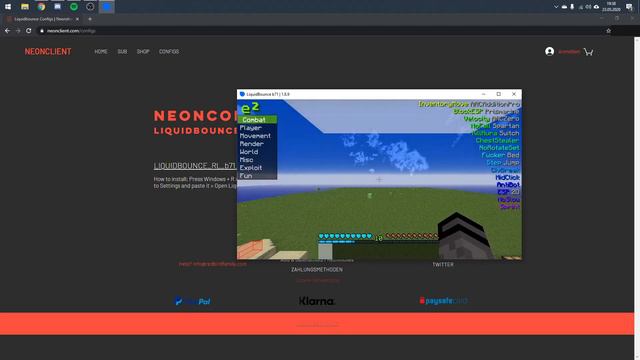This screenshot has width=640, height=360.
Task: Click the Velocity module entry
Action: [491, 119]
